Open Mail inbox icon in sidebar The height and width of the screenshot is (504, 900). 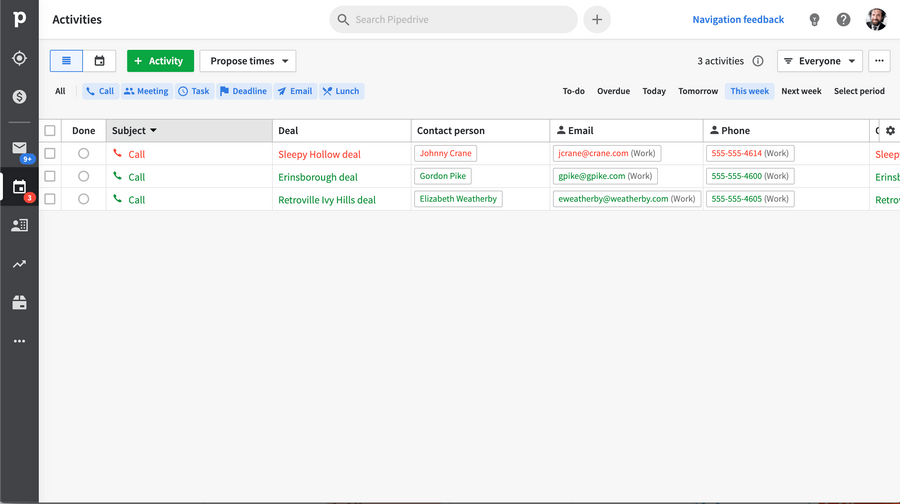20,148
